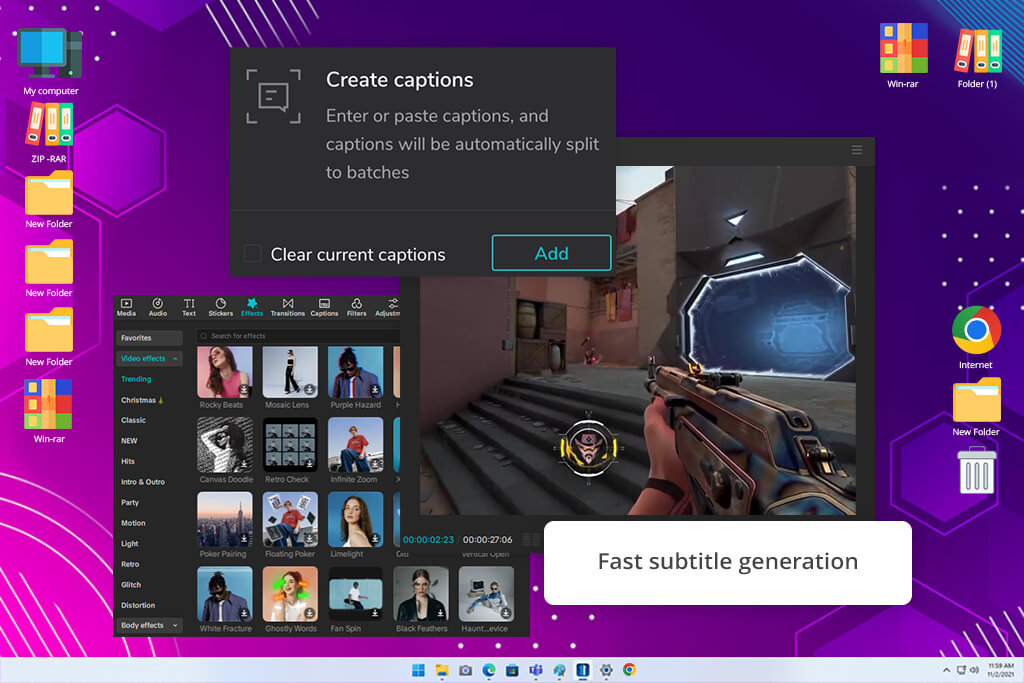
Task: Select the Motion effects category
Action: pos(133,523)
